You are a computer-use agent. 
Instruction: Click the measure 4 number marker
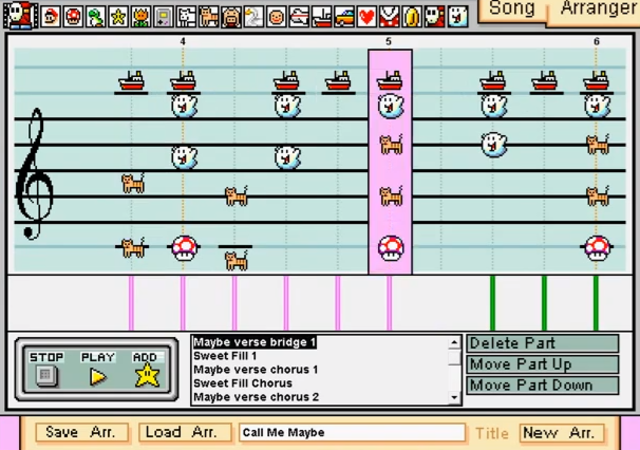tap(183, 41)
